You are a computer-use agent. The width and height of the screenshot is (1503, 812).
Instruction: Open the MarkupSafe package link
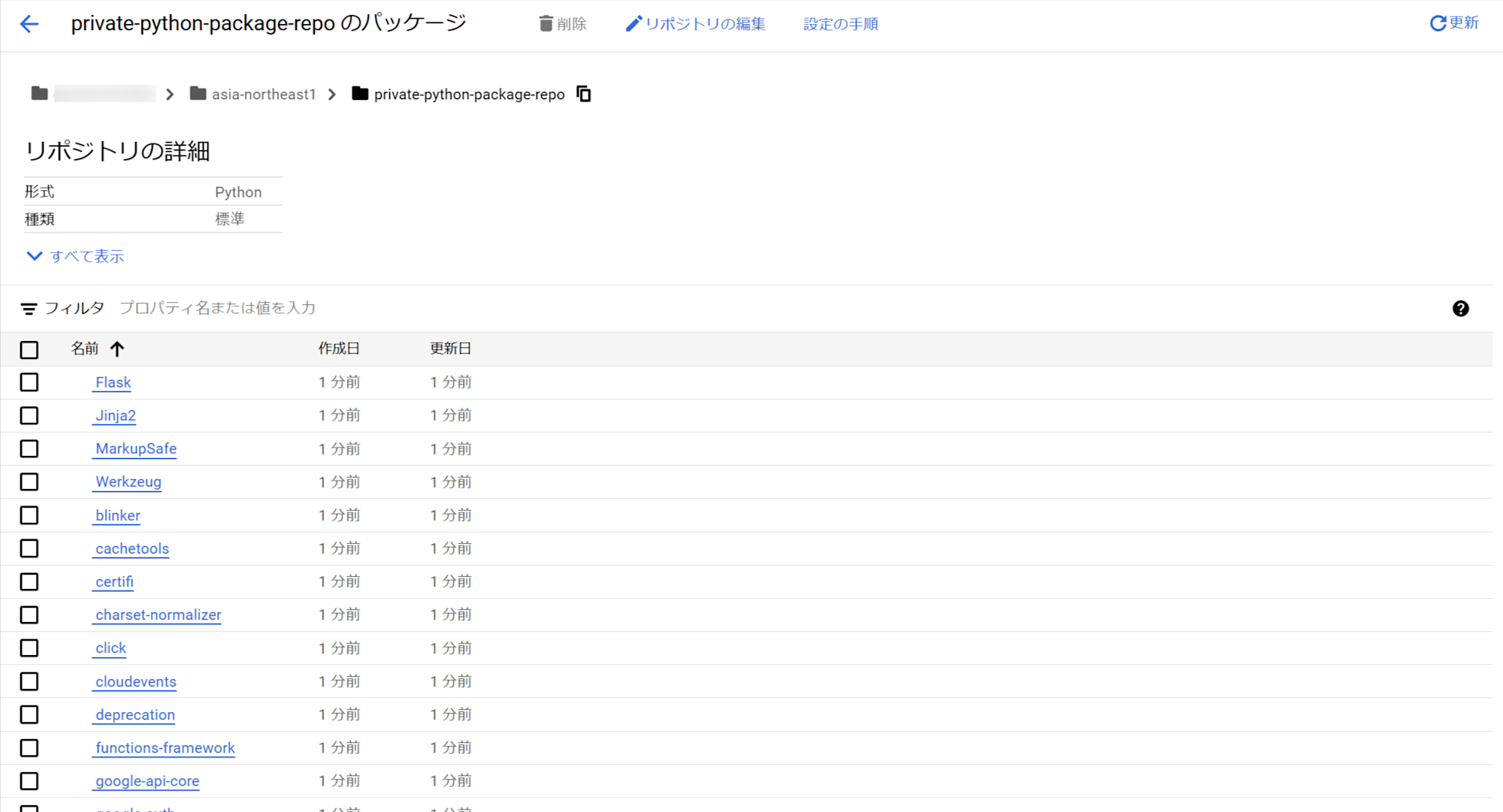click(136, 448)
